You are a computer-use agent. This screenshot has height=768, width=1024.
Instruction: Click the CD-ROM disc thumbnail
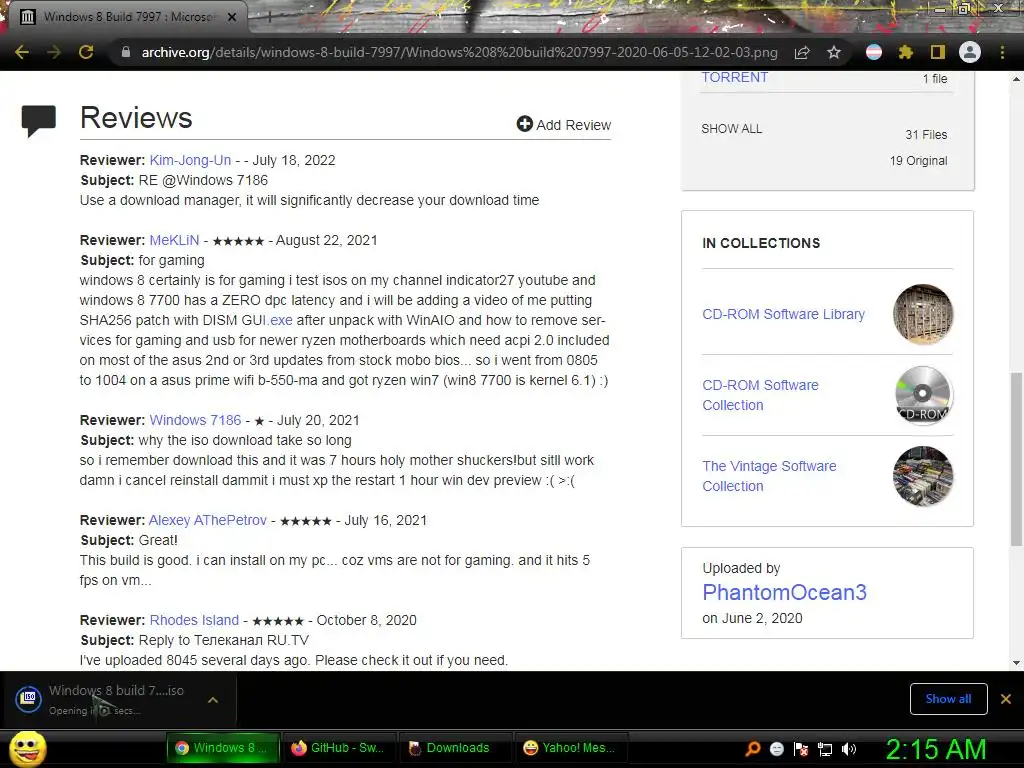923,395
